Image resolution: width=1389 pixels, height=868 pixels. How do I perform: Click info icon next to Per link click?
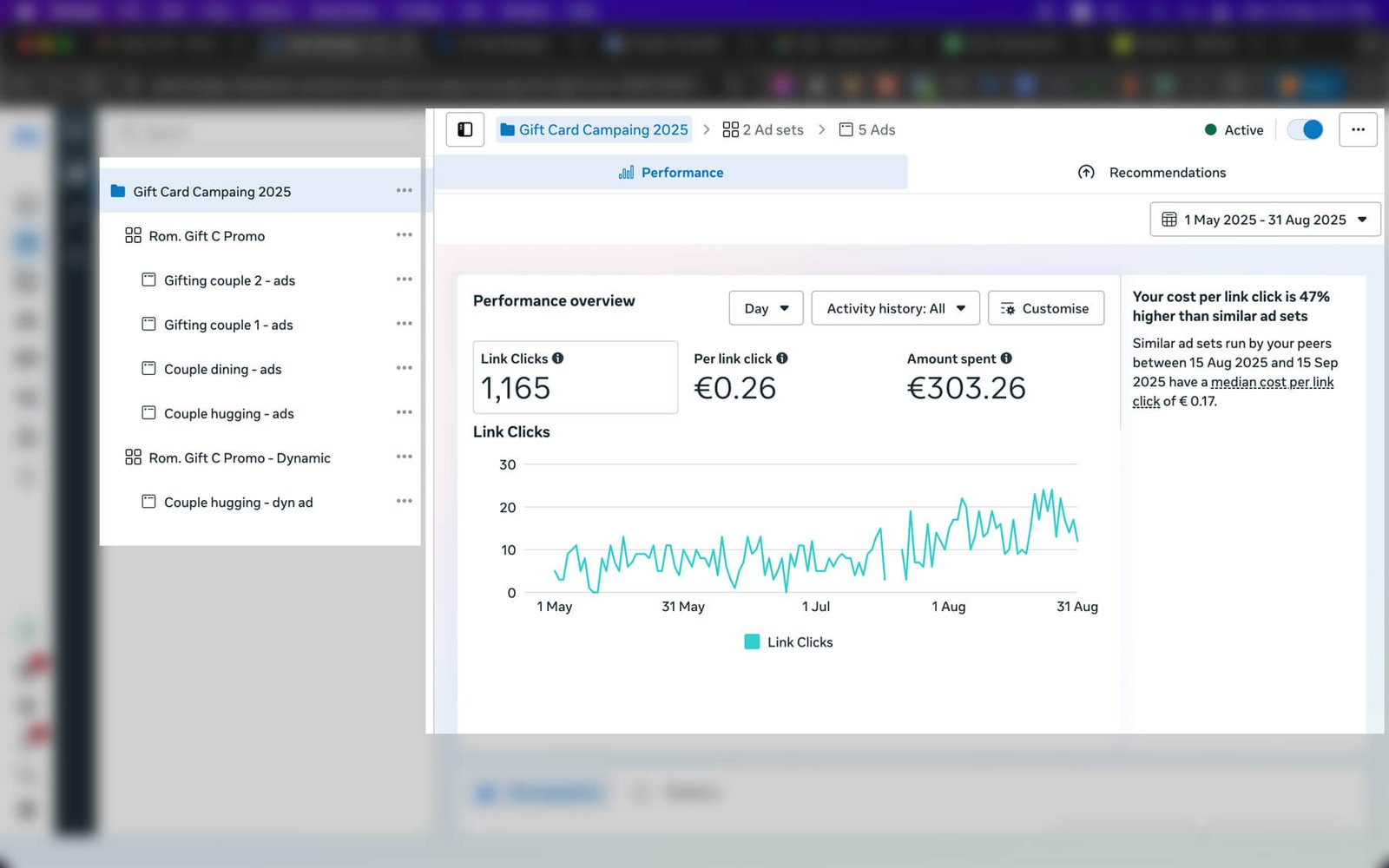click(782, 358)
